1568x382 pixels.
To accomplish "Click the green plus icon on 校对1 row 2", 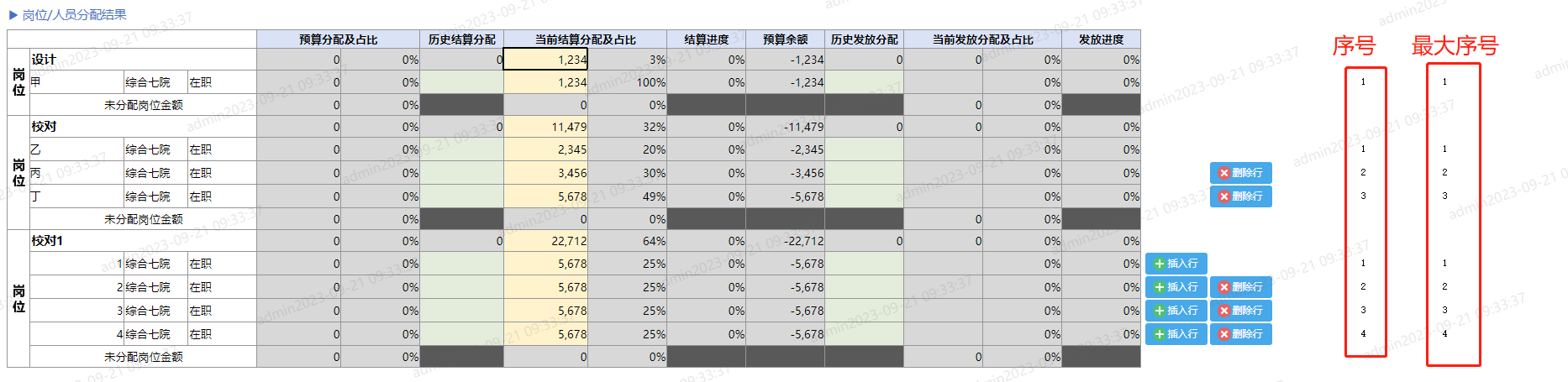I will (x=1160, y=287).
